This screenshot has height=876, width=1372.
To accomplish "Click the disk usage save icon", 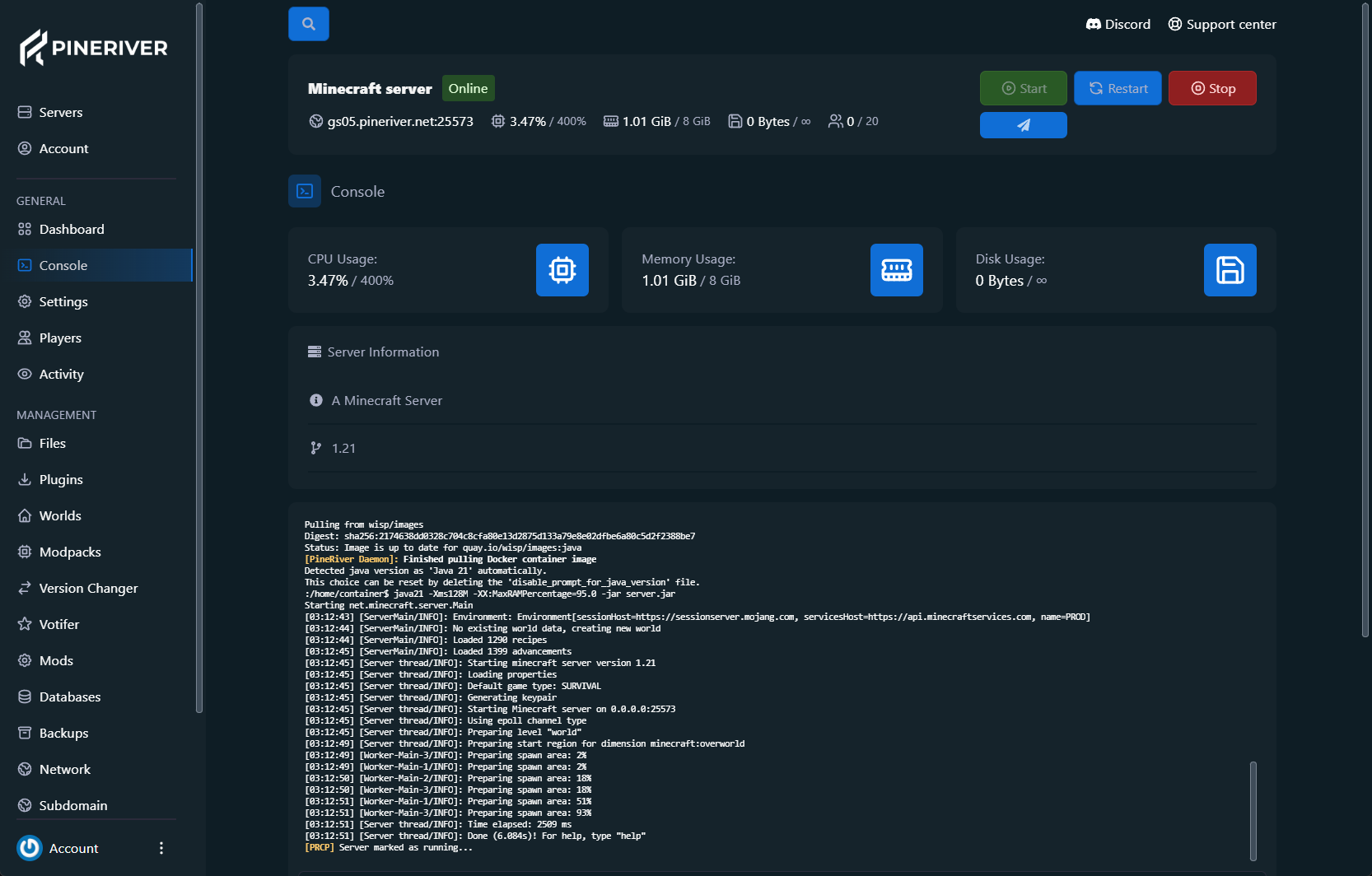I will point(1230,270).
